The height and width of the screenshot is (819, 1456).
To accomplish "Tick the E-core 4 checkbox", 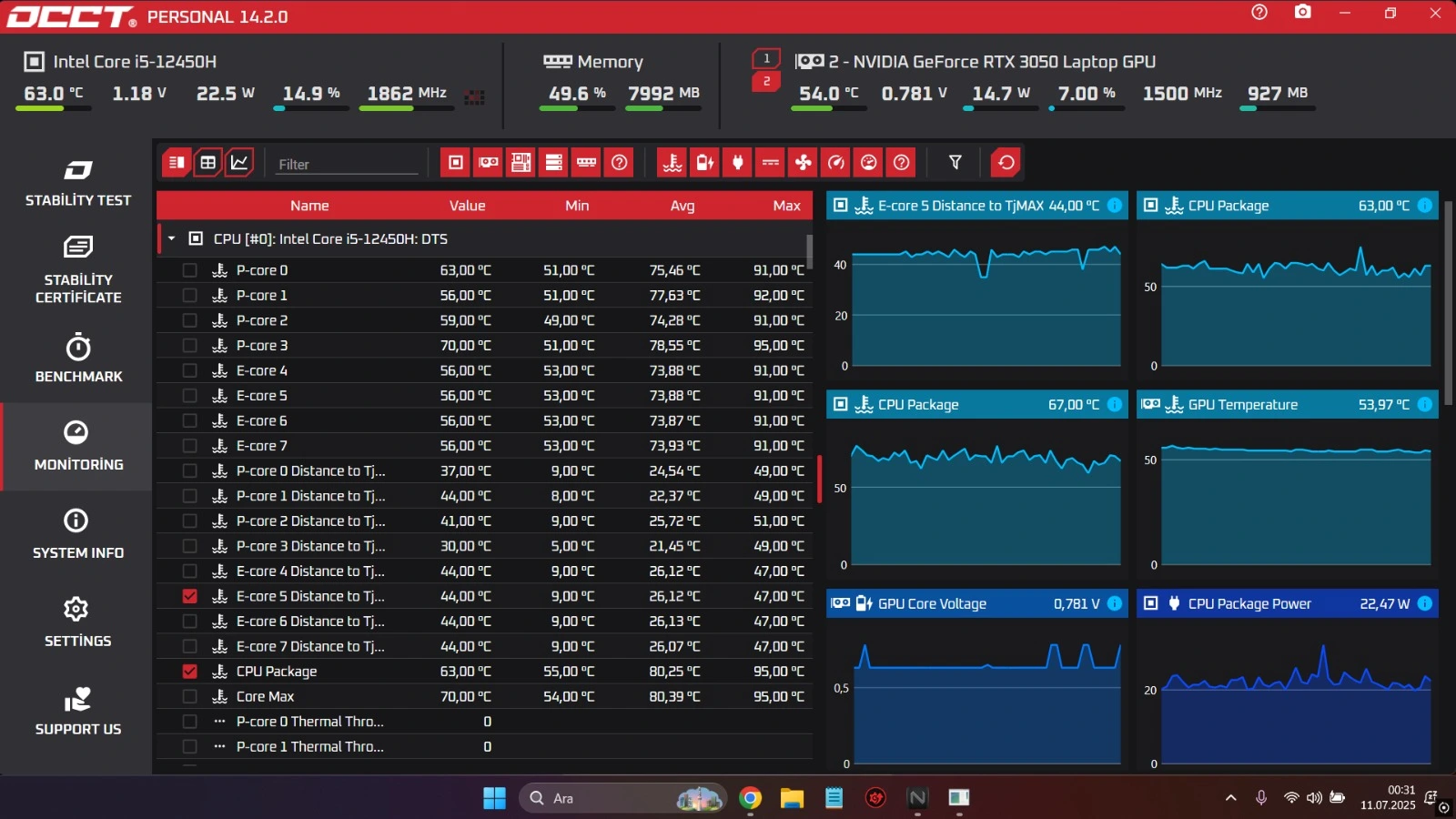I will (189, 370).
